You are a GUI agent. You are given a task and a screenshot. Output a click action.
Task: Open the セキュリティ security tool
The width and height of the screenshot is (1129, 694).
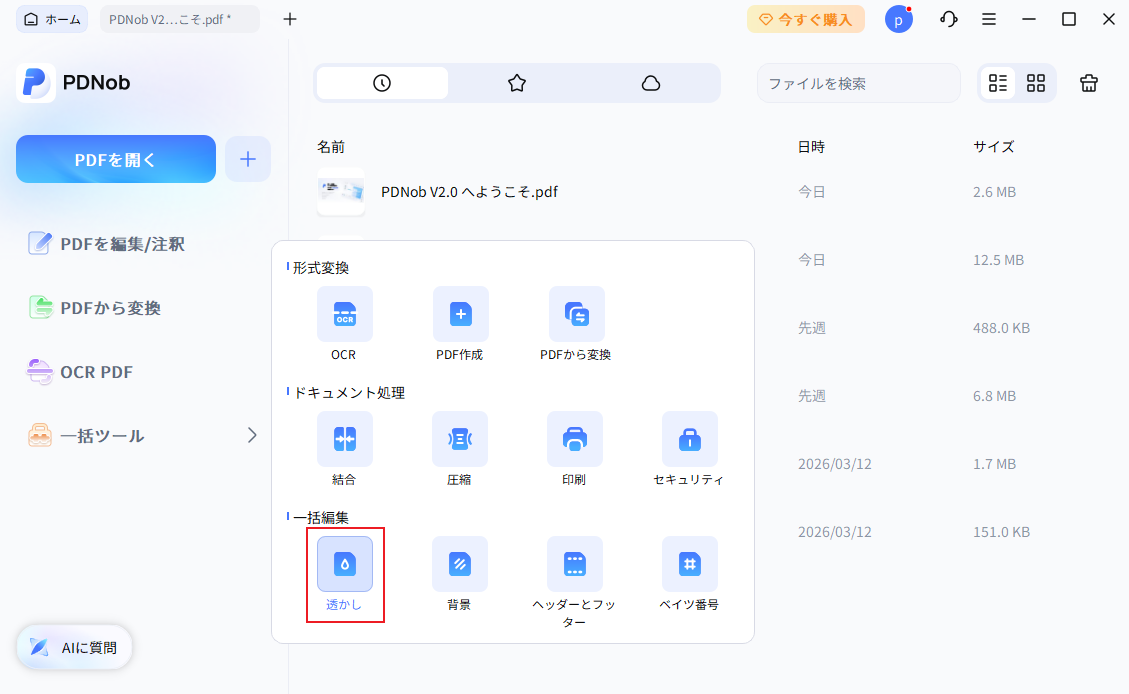(x=690, y=439)
